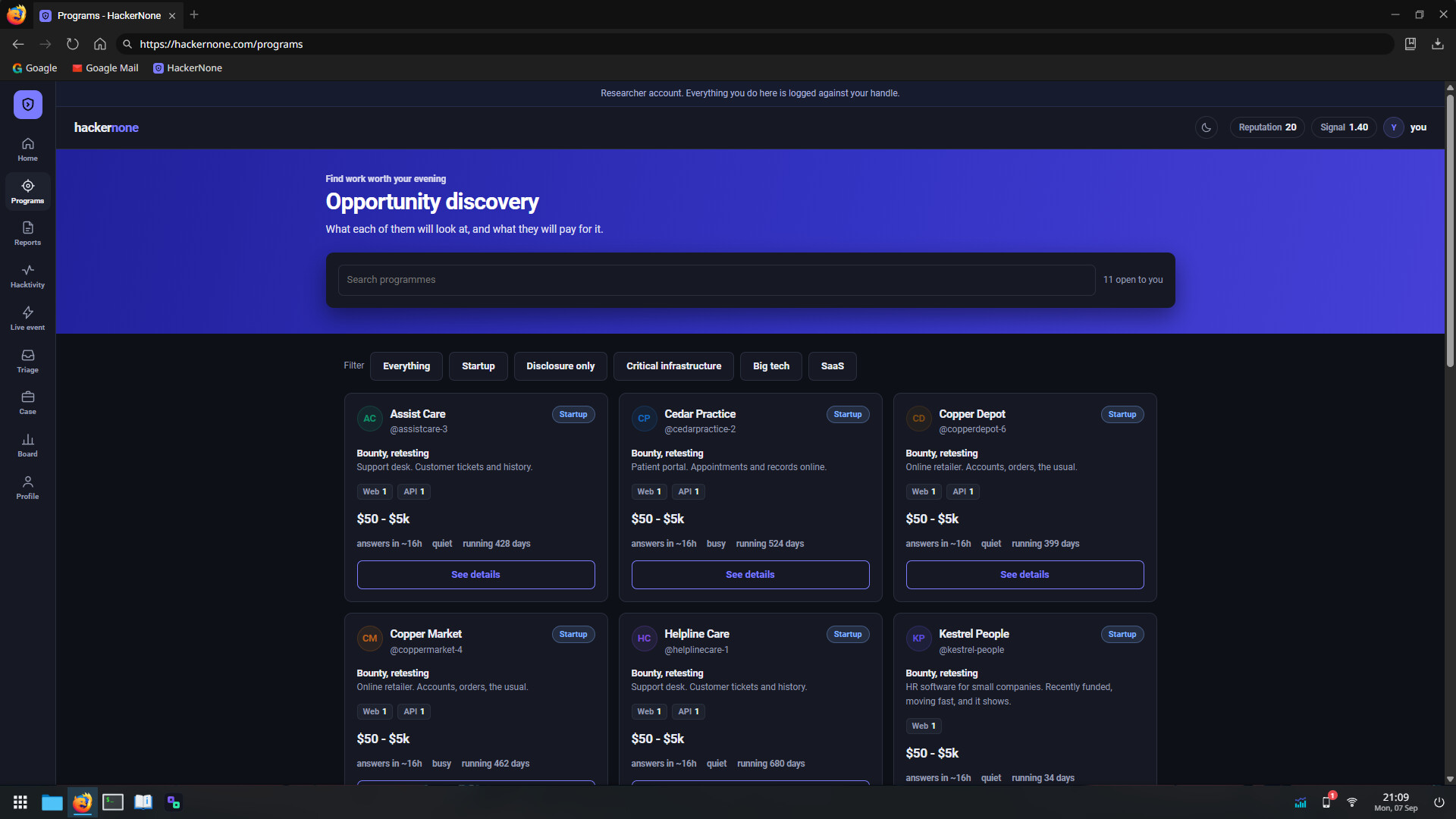Image resolution: width=1456 pixels, height=819 pixels.
Task: See details for Cedar Practice
Action: 750,575
